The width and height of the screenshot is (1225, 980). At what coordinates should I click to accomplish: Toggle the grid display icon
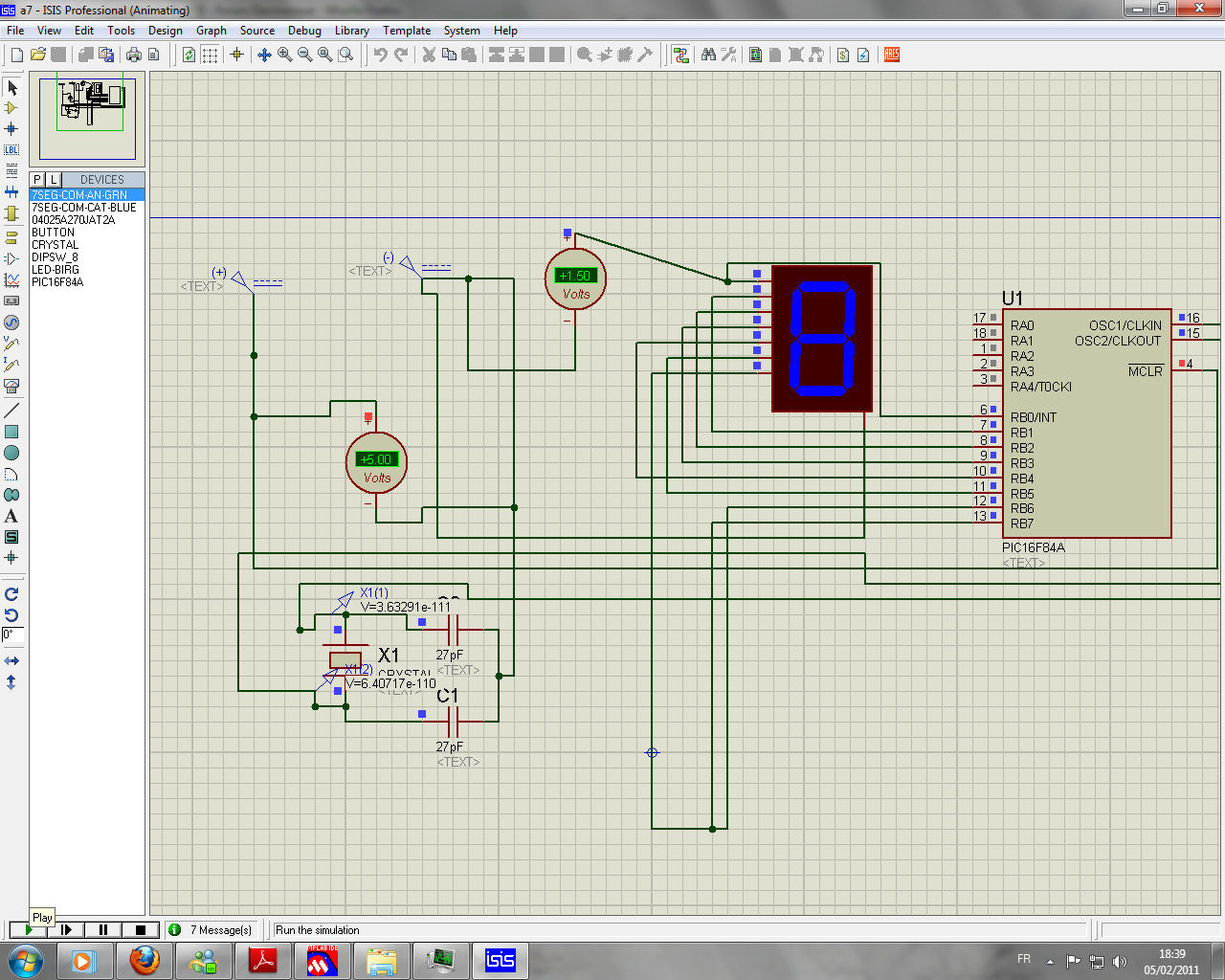click(210, 55)
